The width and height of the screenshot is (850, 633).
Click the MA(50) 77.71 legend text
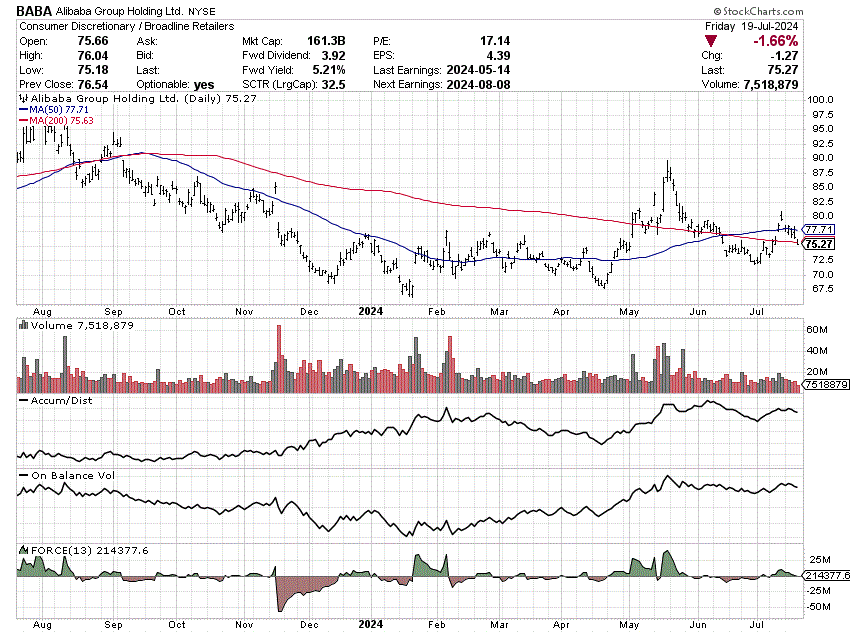(x=59, y=110)
